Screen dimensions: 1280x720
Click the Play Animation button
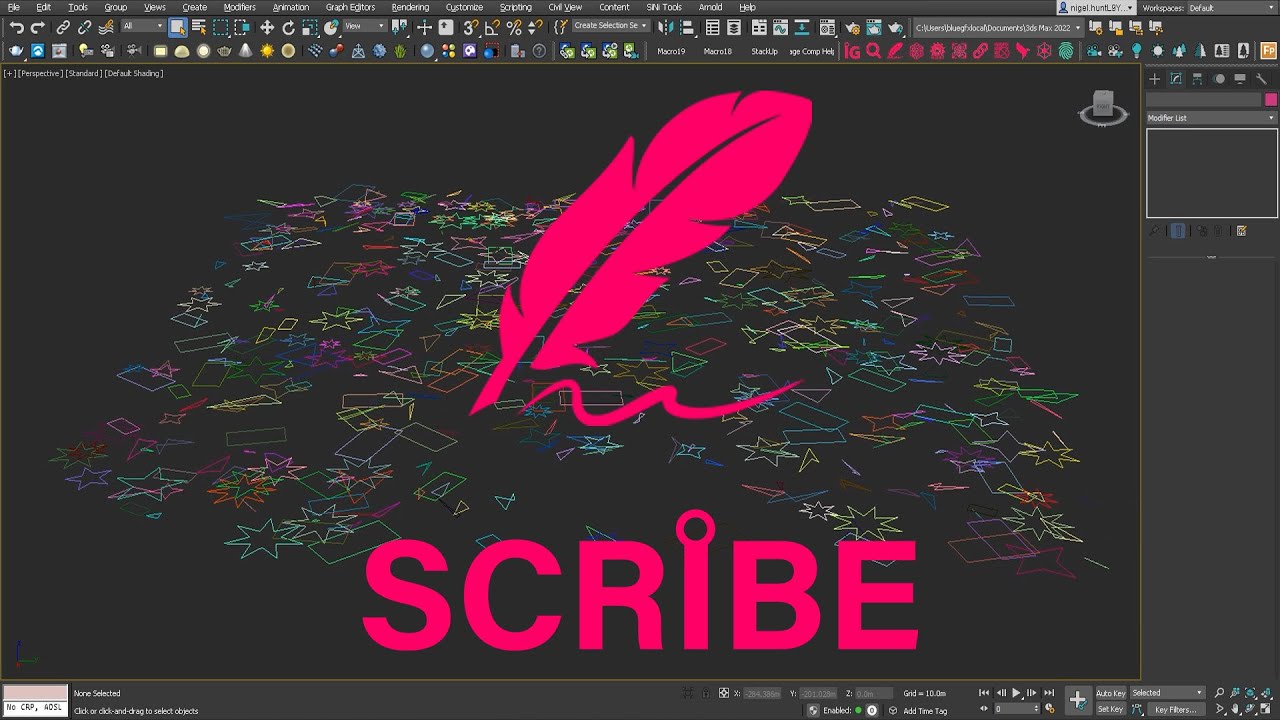click(x=1016, y=693)
